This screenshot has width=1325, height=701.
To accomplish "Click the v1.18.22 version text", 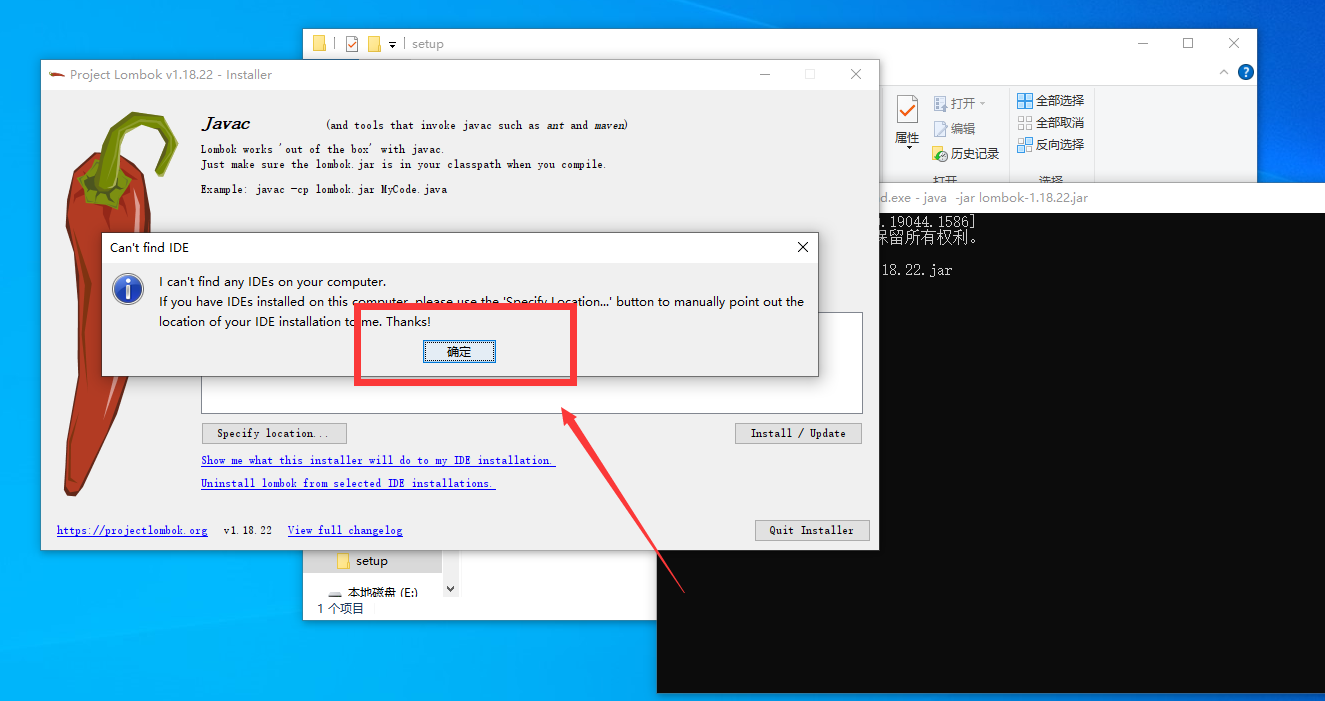I will pos(248,530).
